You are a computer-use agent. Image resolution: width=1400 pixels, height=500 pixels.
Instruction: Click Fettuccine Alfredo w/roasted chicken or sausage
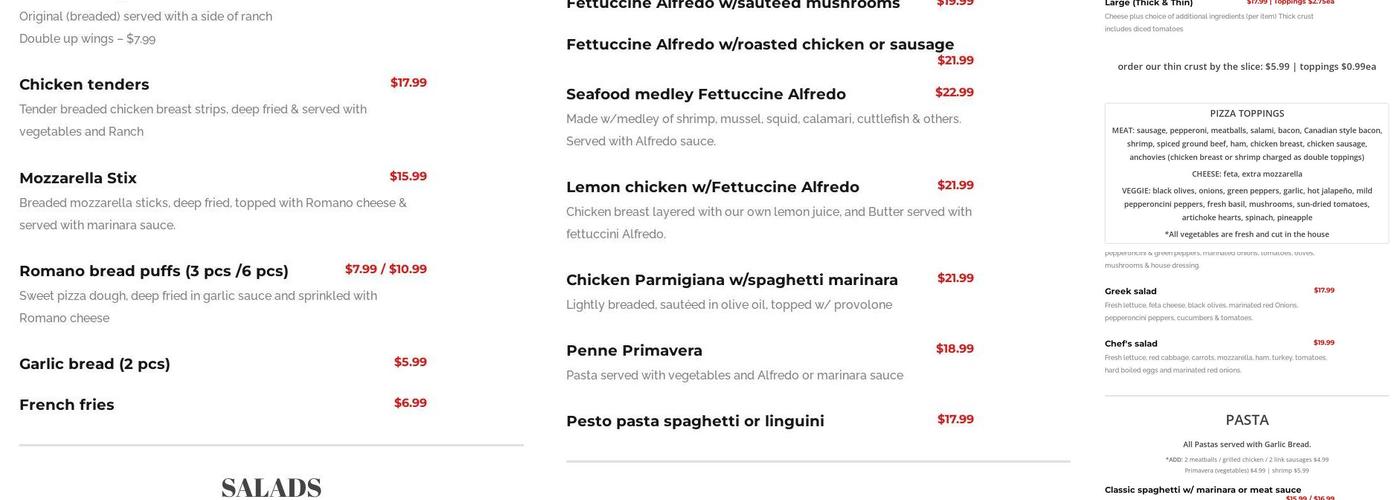point(760,44)
